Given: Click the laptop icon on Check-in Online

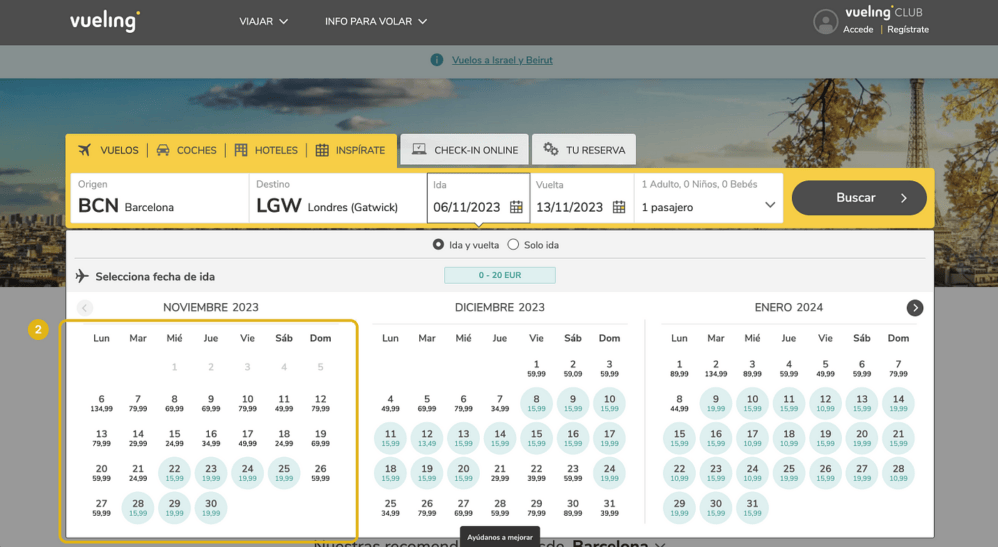Looking at the screenshot, I should click(x=419, y=149).
